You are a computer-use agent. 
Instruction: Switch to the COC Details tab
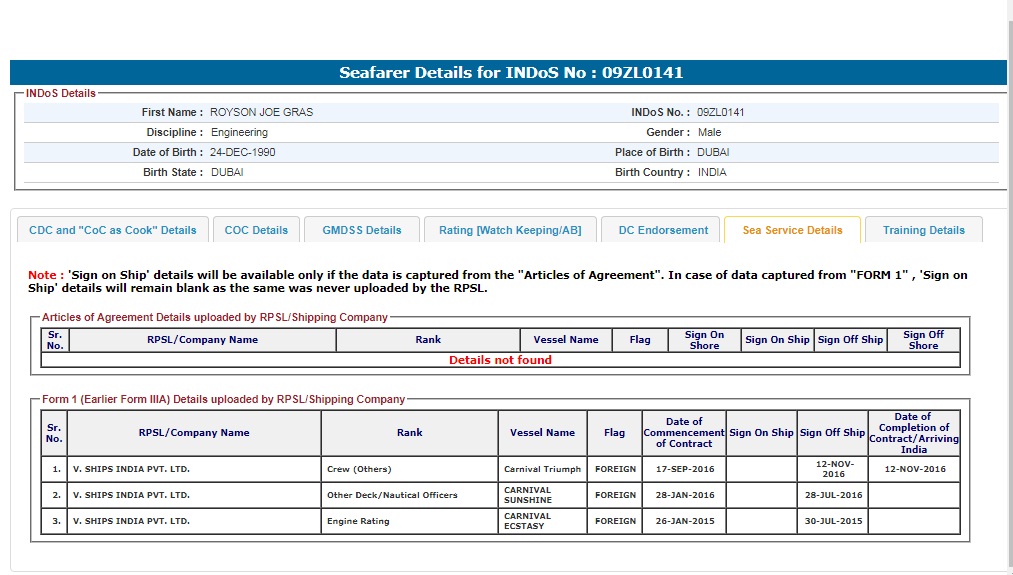pyautogui.click(x=256, y=230)
